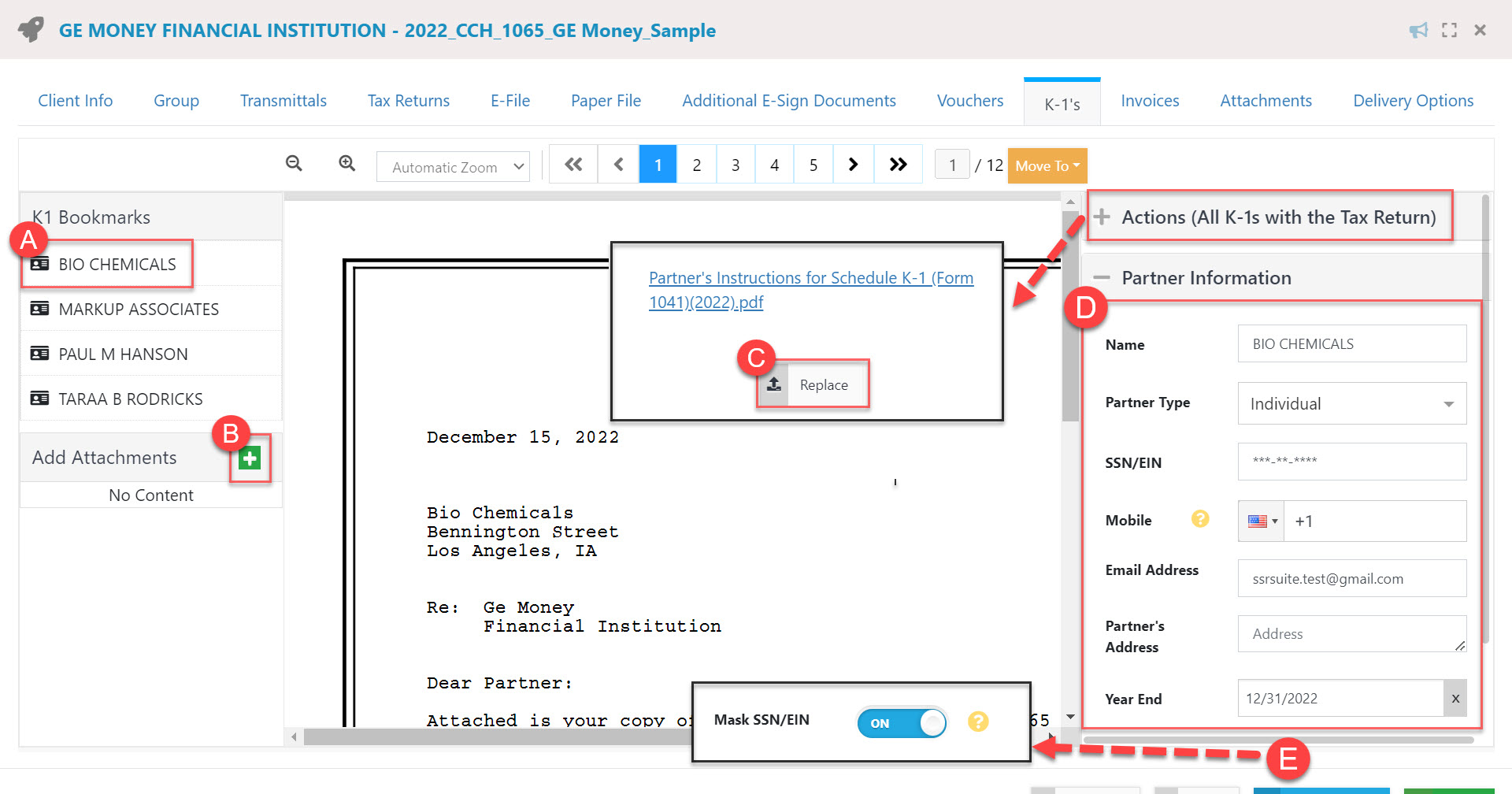Viewport: 1512px width, 794px height.
Task: Select PAUL M HANSON bookmark
Action: click(x=123, y=354)
